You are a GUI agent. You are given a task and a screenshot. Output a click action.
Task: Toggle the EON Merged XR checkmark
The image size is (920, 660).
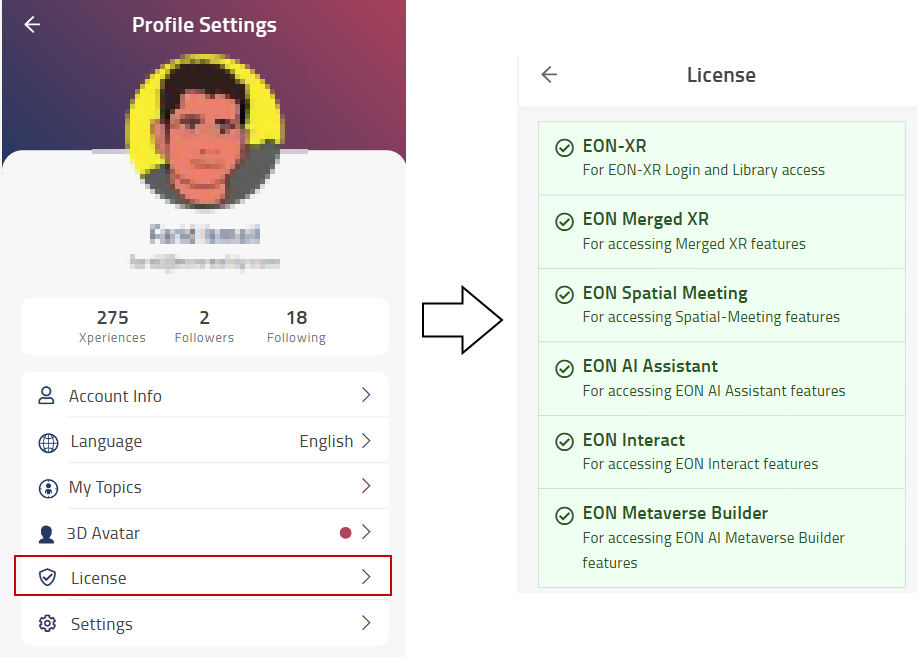point(564,221)
